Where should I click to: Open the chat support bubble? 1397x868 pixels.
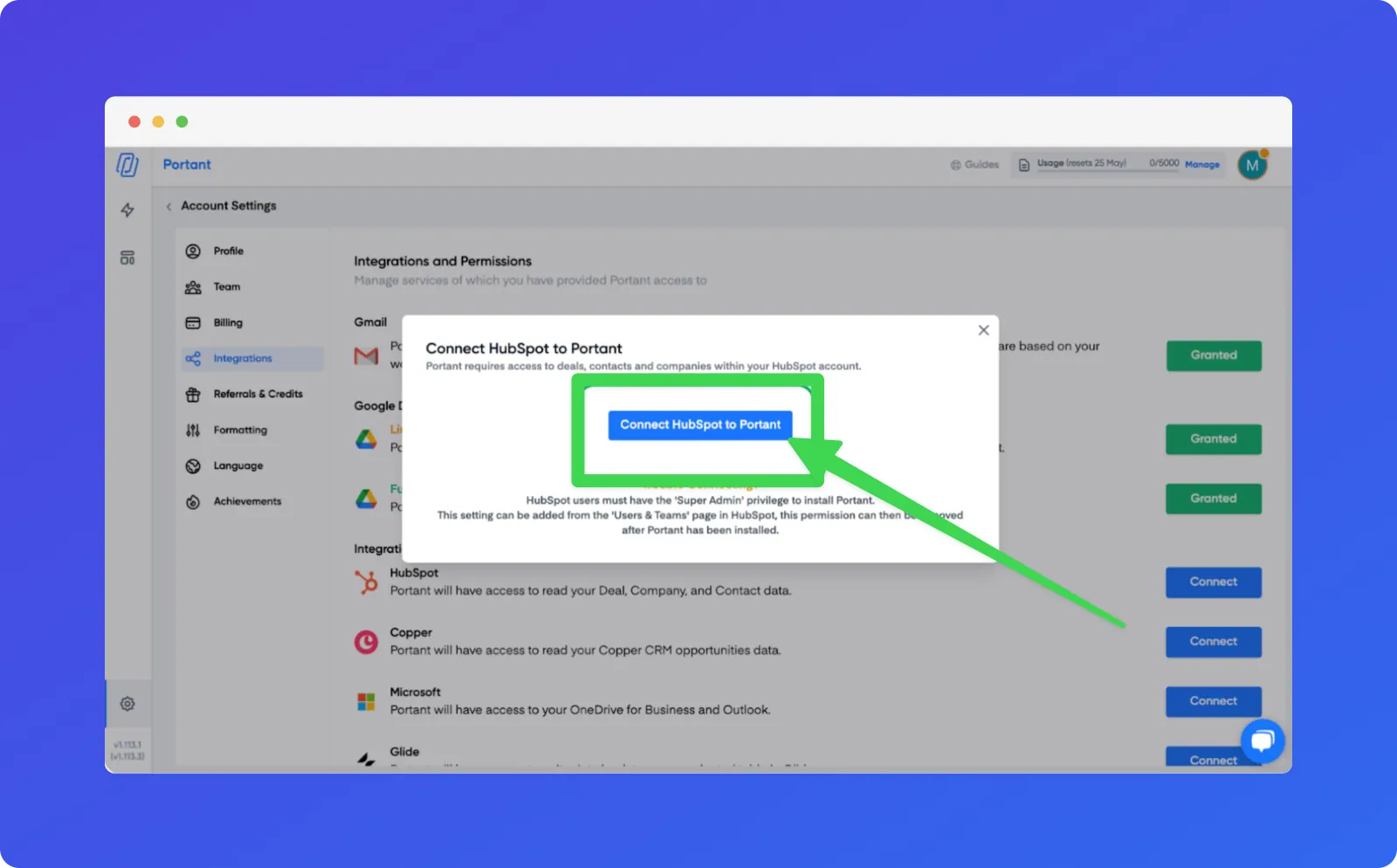pyautogui.click(x=1262, y=741)
